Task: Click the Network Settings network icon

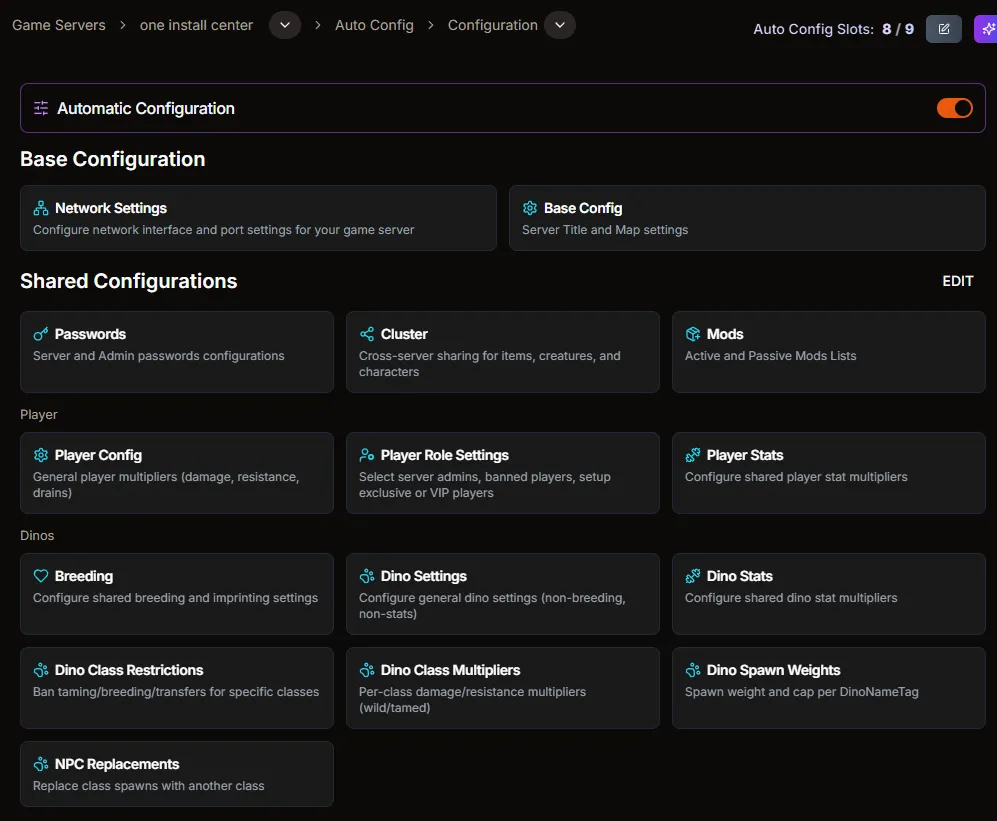Action: [x=40, y=208]
